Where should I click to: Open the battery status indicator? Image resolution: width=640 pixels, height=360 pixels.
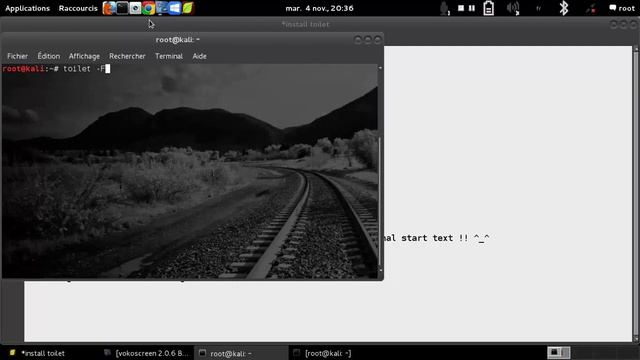click(489, 8)
